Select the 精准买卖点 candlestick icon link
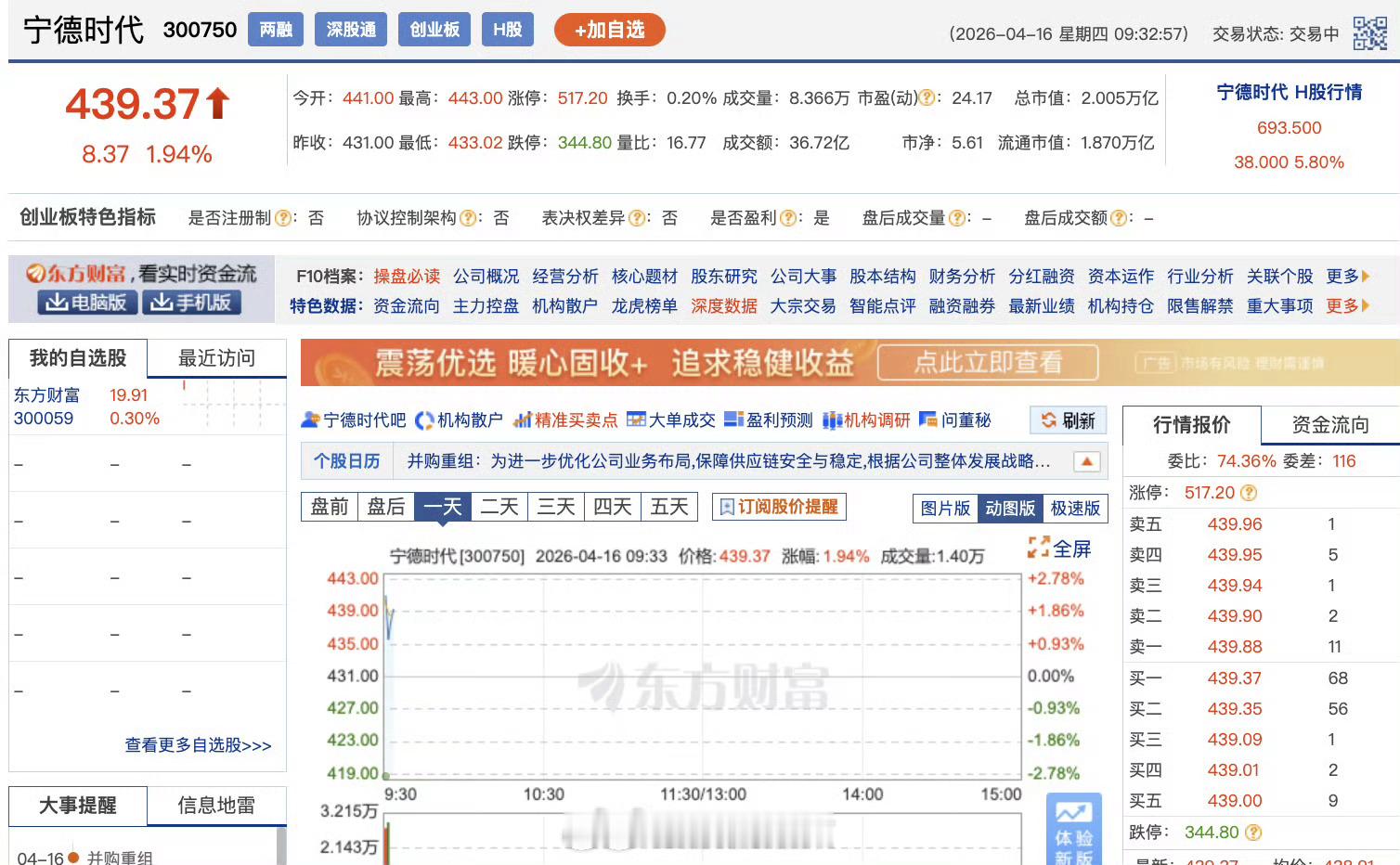This screenshot has height=865, width=1400. point(523,420)
